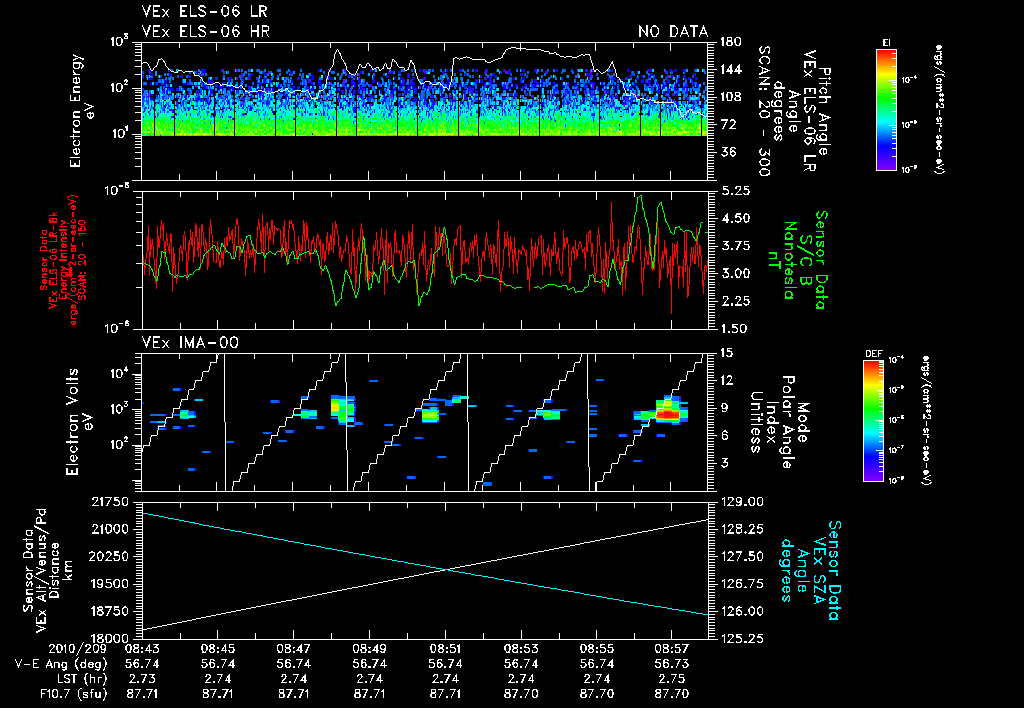The image size is (1024, 708).
Task: Click the 08:53 time tick label
Action: click(521, 650)
